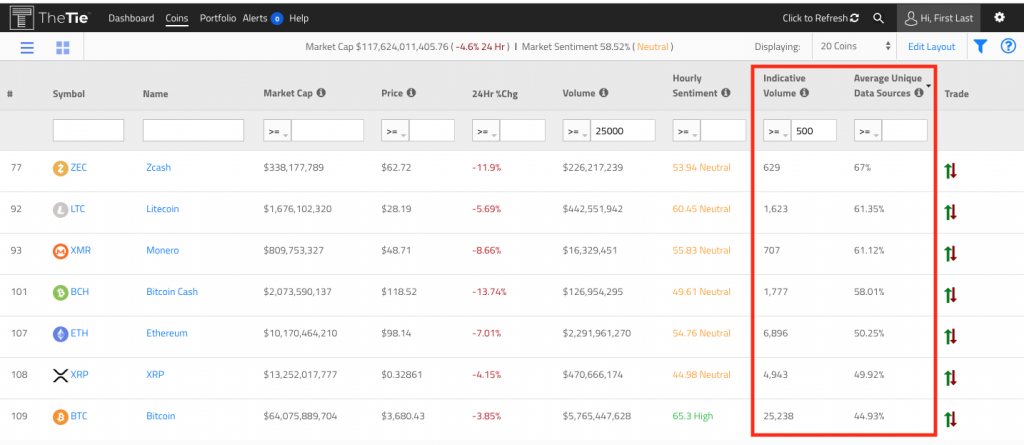Screen dimensions: 1024x445
Task: Open help question mark icon
Action: pyautogui.click(x=1008, y=46)
